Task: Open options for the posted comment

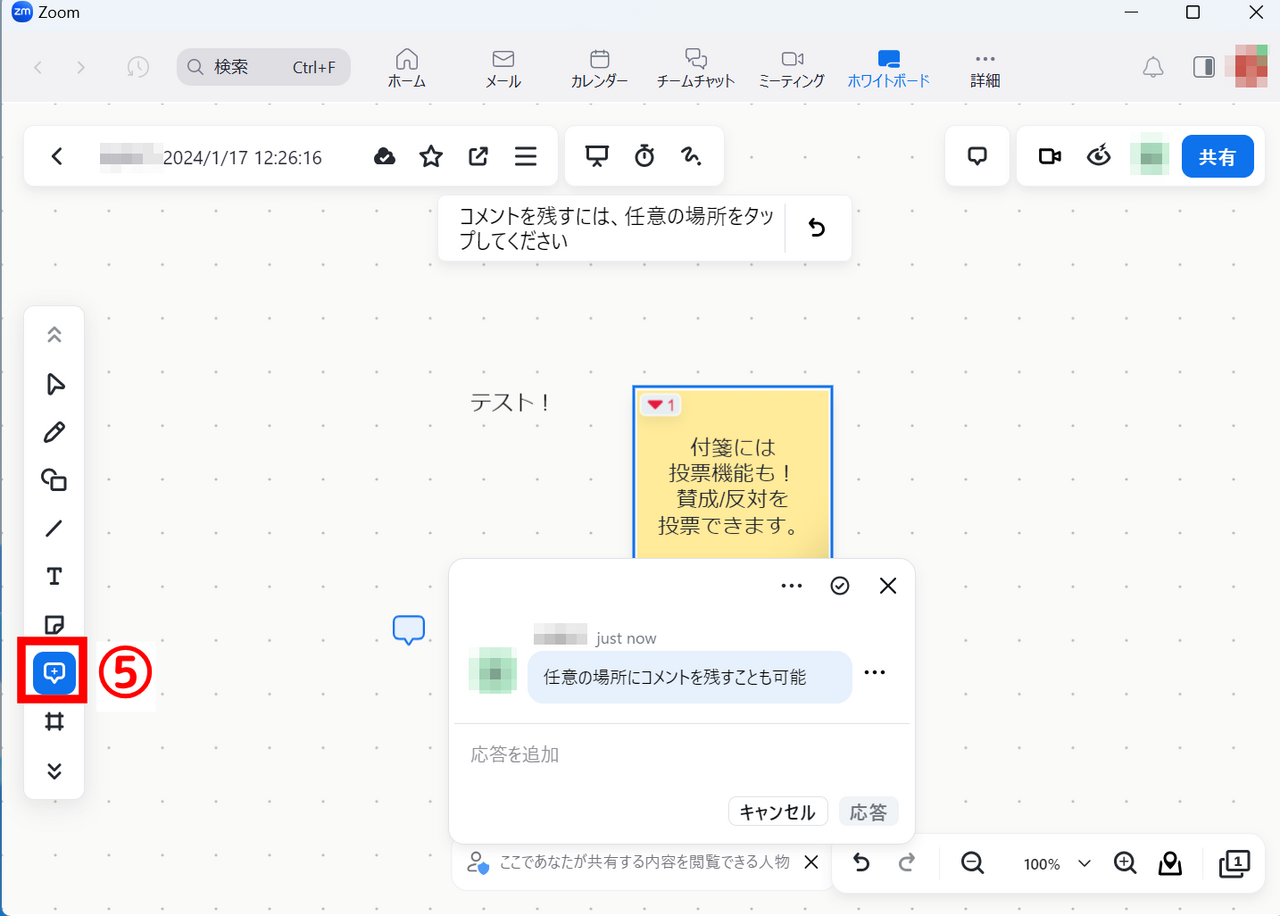Action: [x=874, y=672]
